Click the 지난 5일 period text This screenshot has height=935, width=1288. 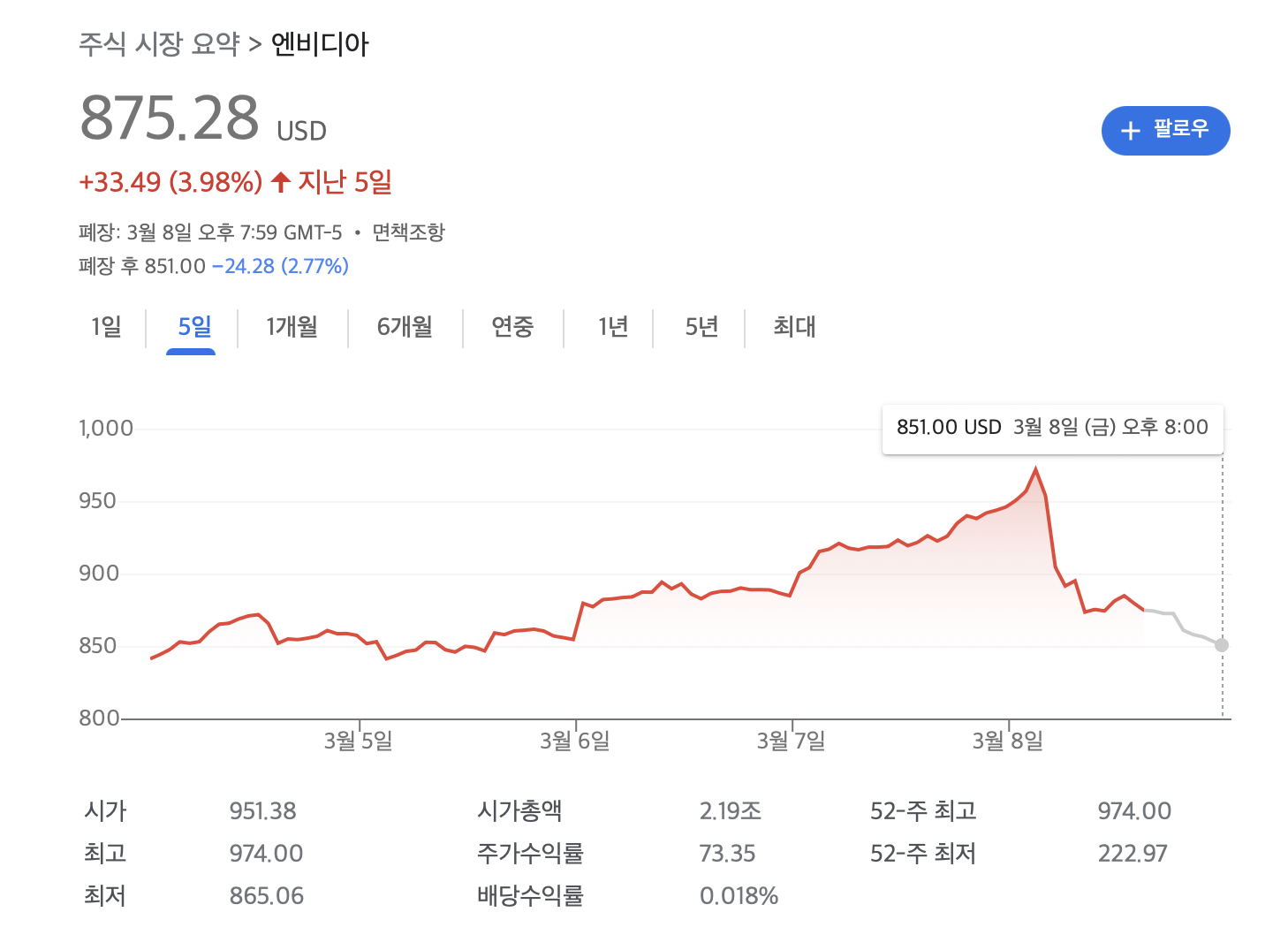coord(345,182)
